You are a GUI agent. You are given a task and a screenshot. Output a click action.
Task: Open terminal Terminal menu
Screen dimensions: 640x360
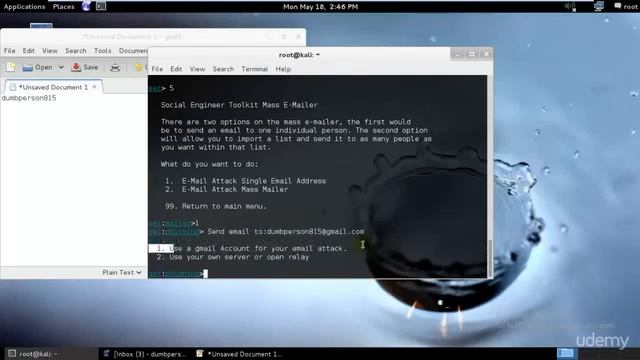[255, 69]
